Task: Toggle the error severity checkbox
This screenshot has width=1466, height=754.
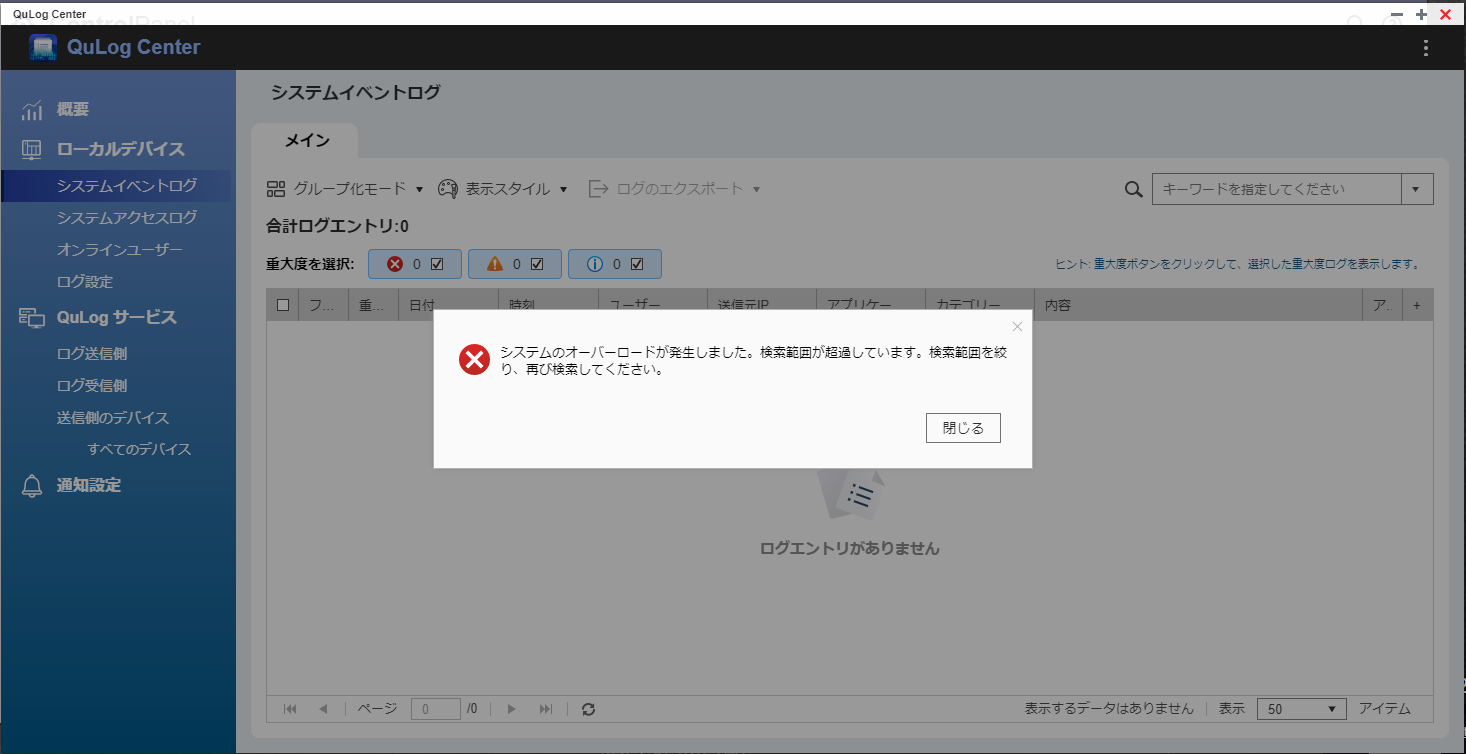Action: point(437,265)
